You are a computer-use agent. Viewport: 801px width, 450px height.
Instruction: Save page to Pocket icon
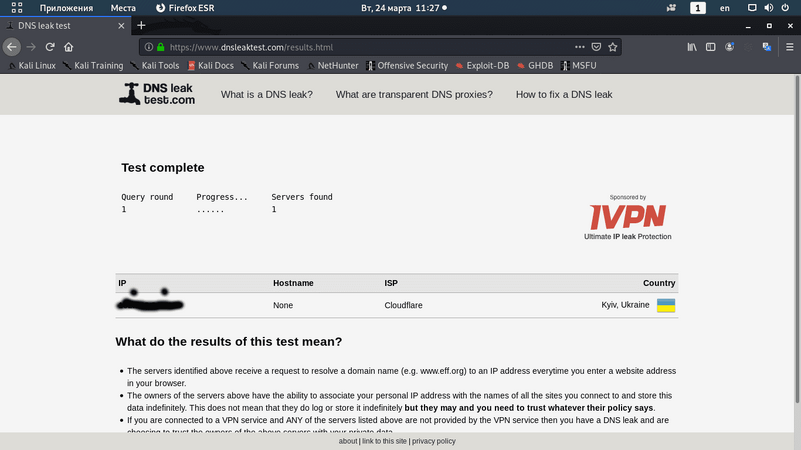coord(596,47)
